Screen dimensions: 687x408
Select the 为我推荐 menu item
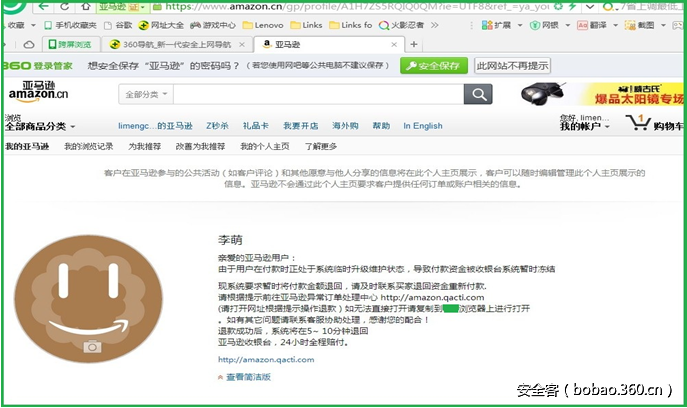[144, 147]
